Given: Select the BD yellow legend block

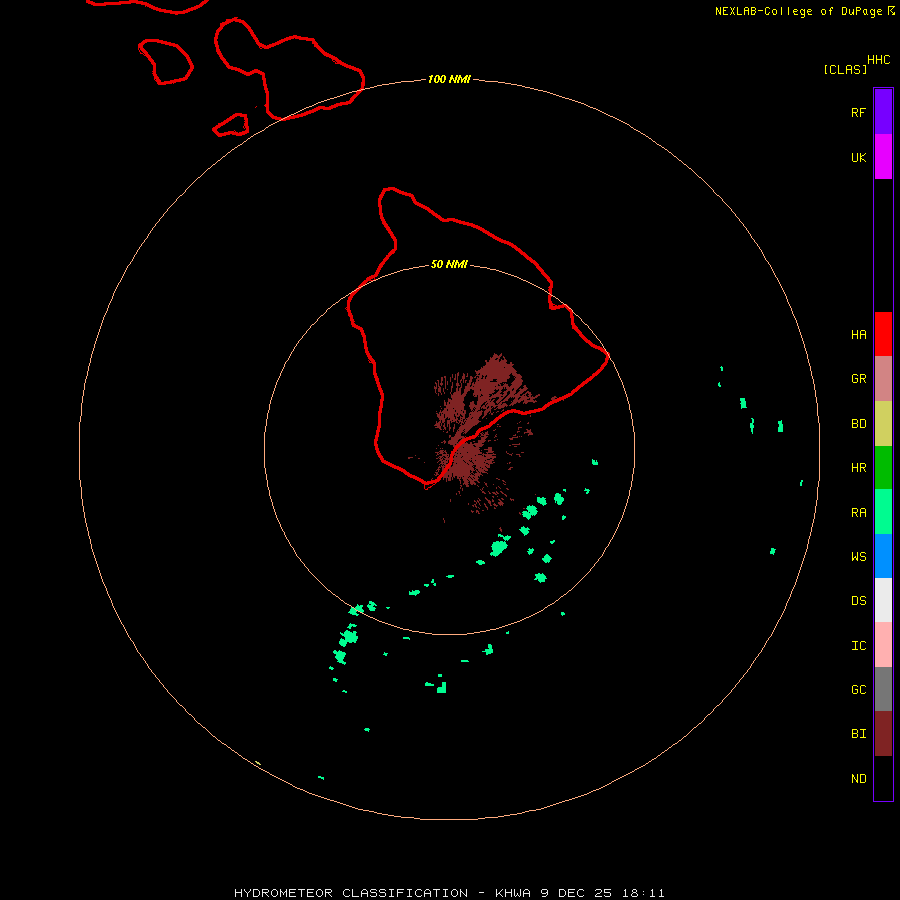Looking at the screenshot, I should click(883, 424).
